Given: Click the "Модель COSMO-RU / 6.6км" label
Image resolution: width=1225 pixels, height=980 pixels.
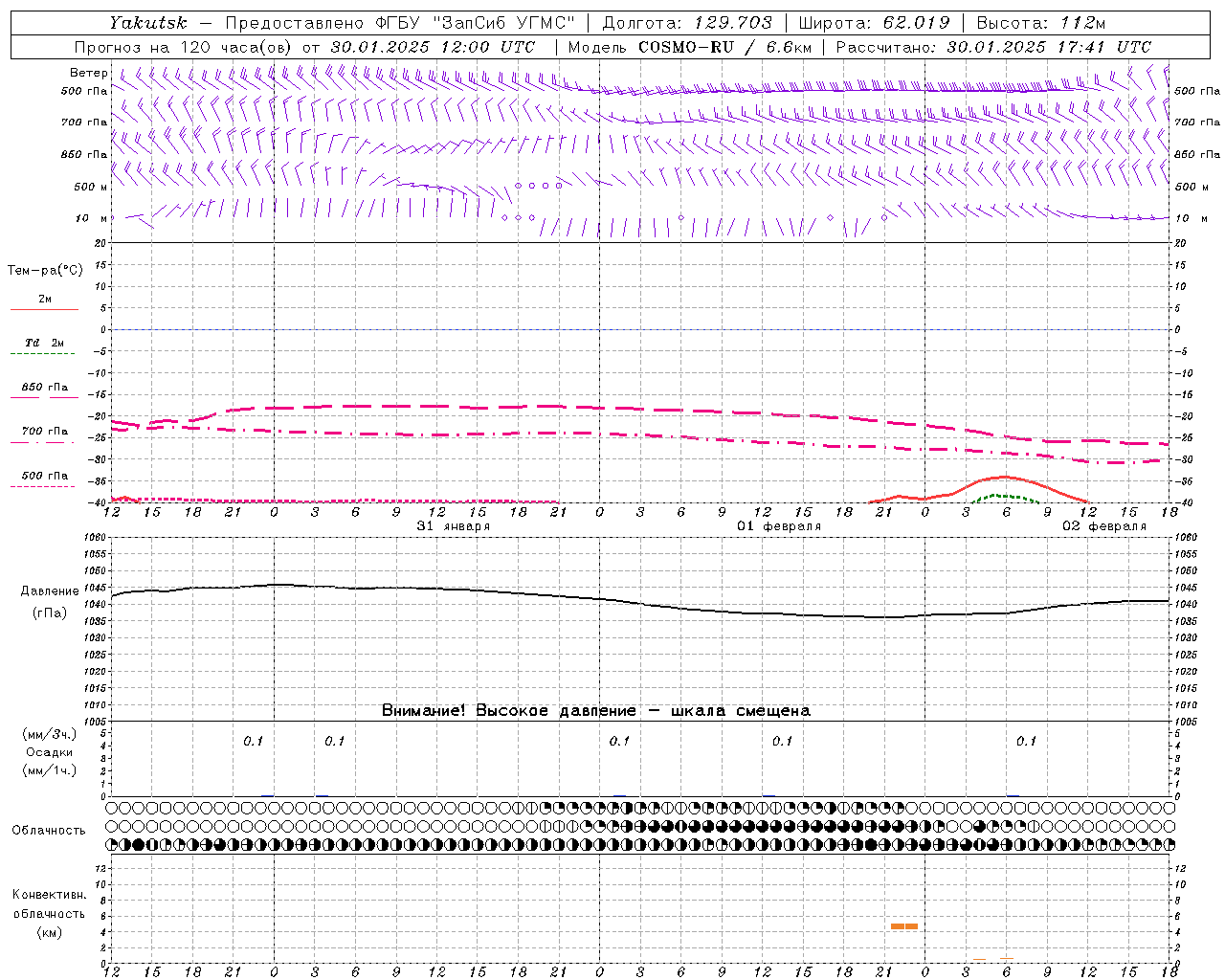Looking at the screenshot, I should [x=690, y=47].
